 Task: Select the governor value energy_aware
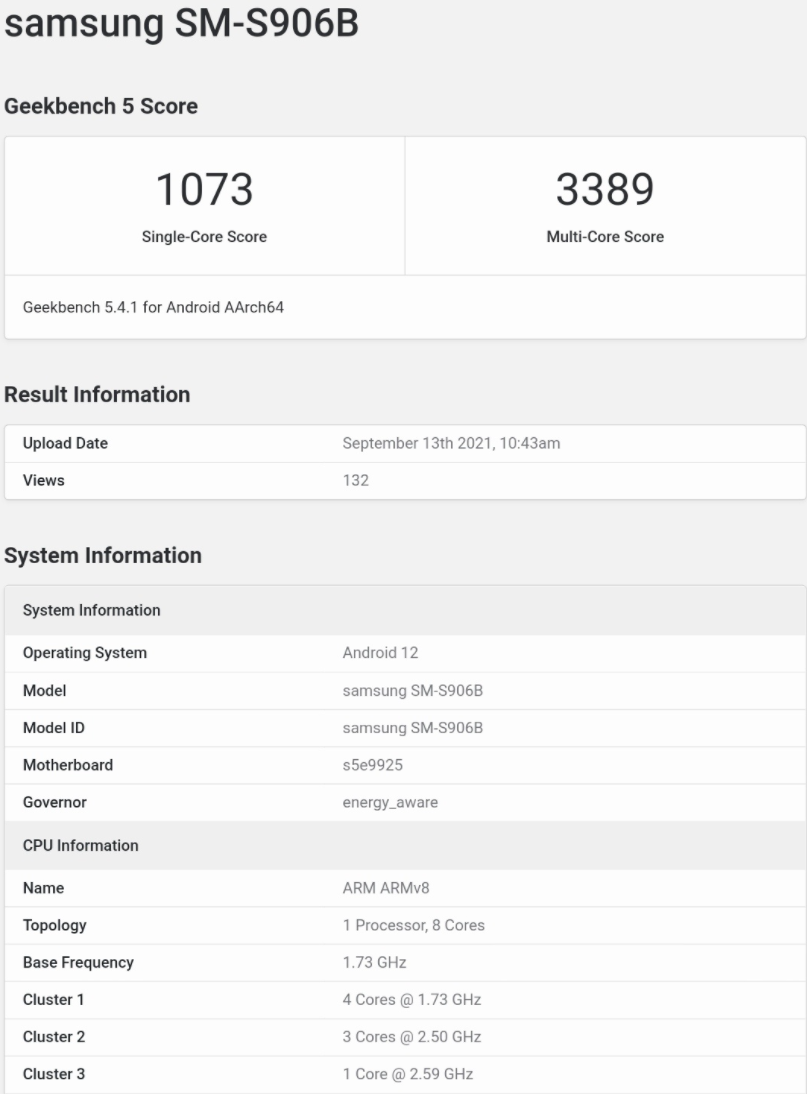click(390, 802)
